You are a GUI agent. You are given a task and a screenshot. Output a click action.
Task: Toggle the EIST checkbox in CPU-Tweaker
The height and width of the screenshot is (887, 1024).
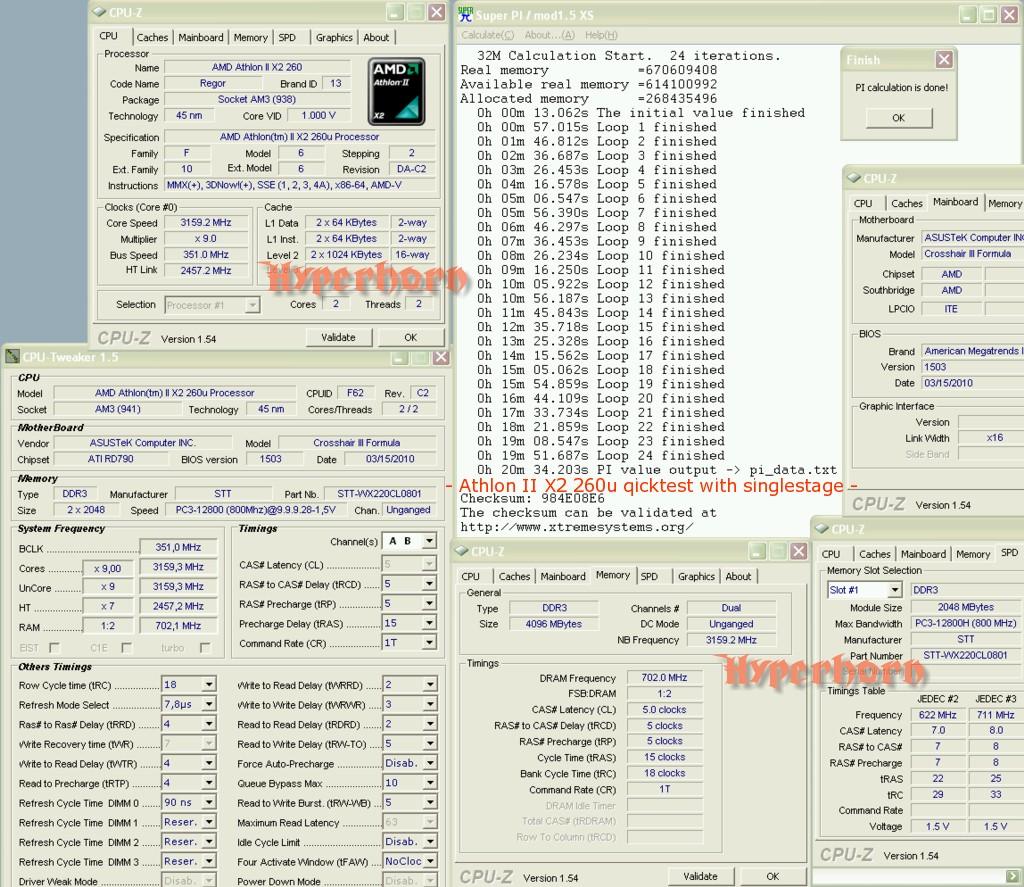point(55,647)
